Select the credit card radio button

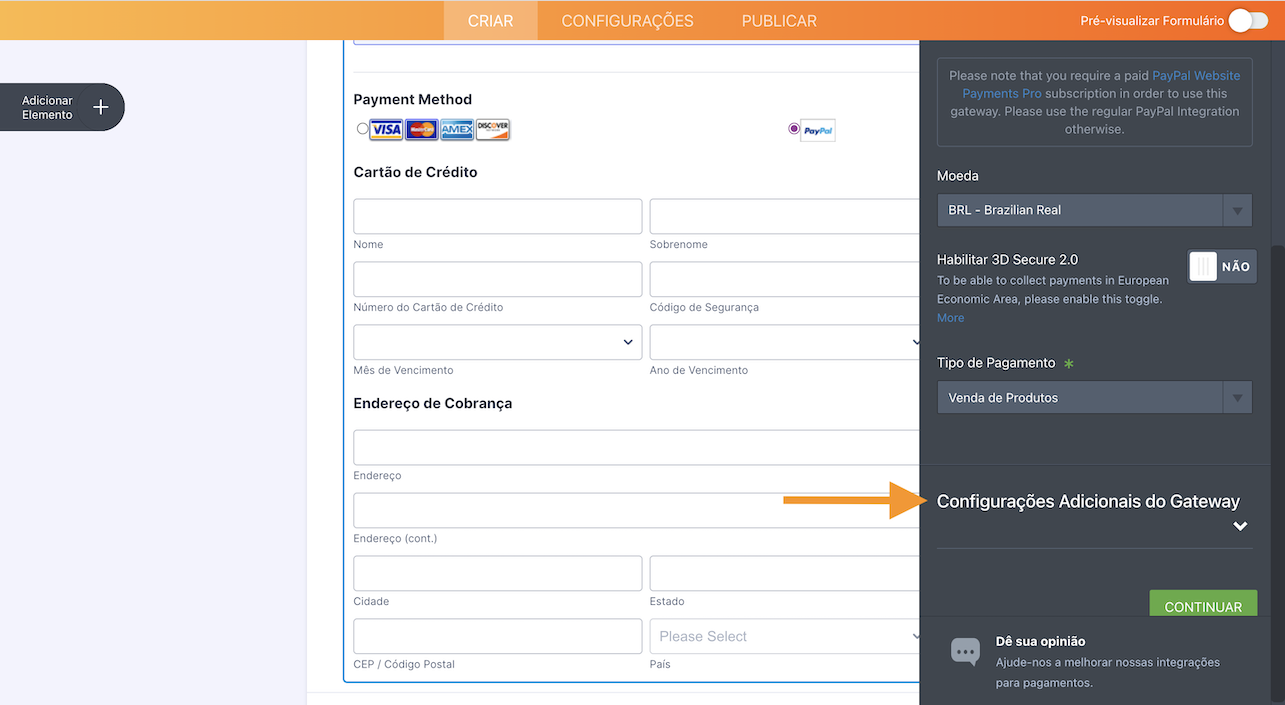362,128
